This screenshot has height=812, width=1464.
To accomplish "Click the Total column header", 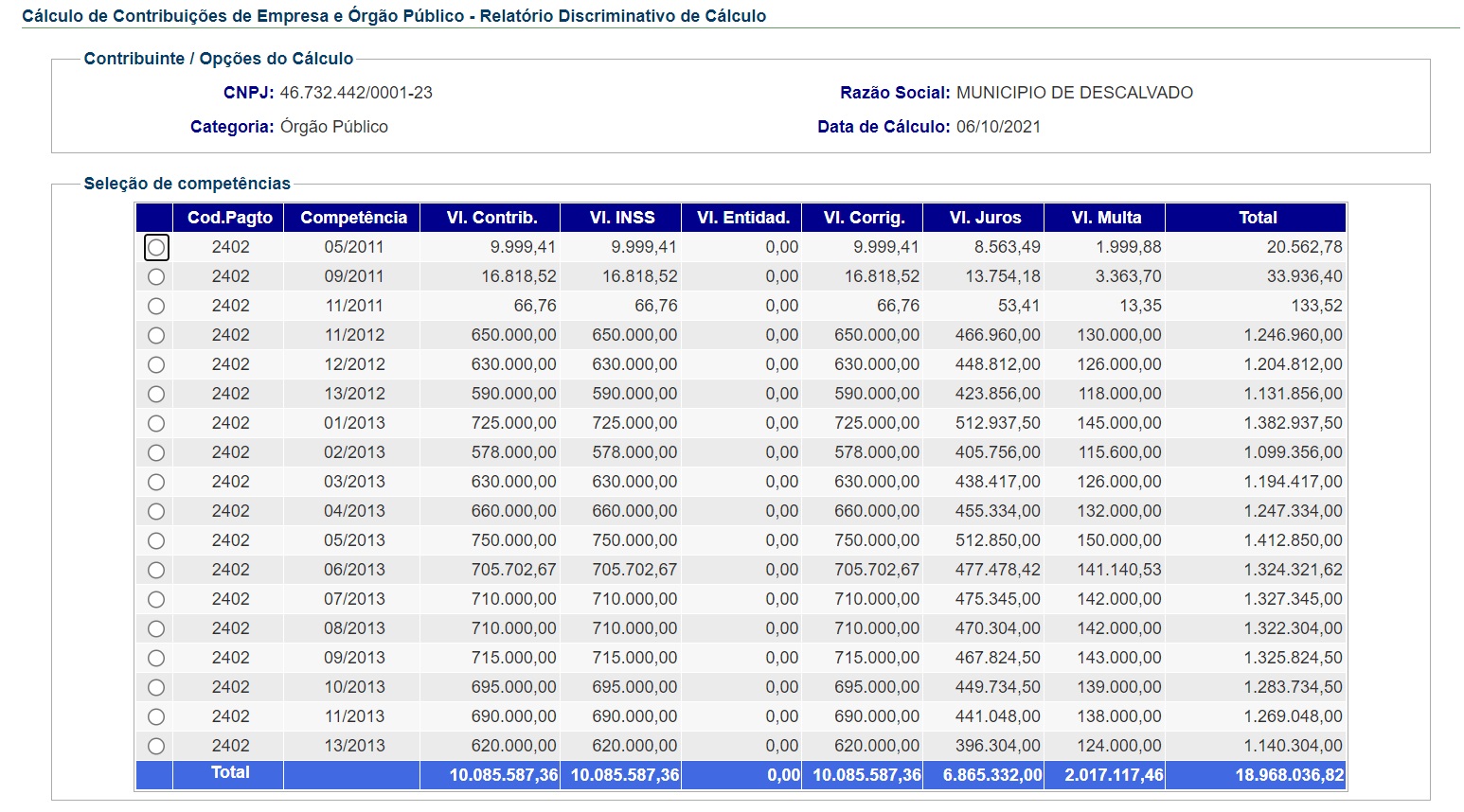I will click(x=1258, y=218).
